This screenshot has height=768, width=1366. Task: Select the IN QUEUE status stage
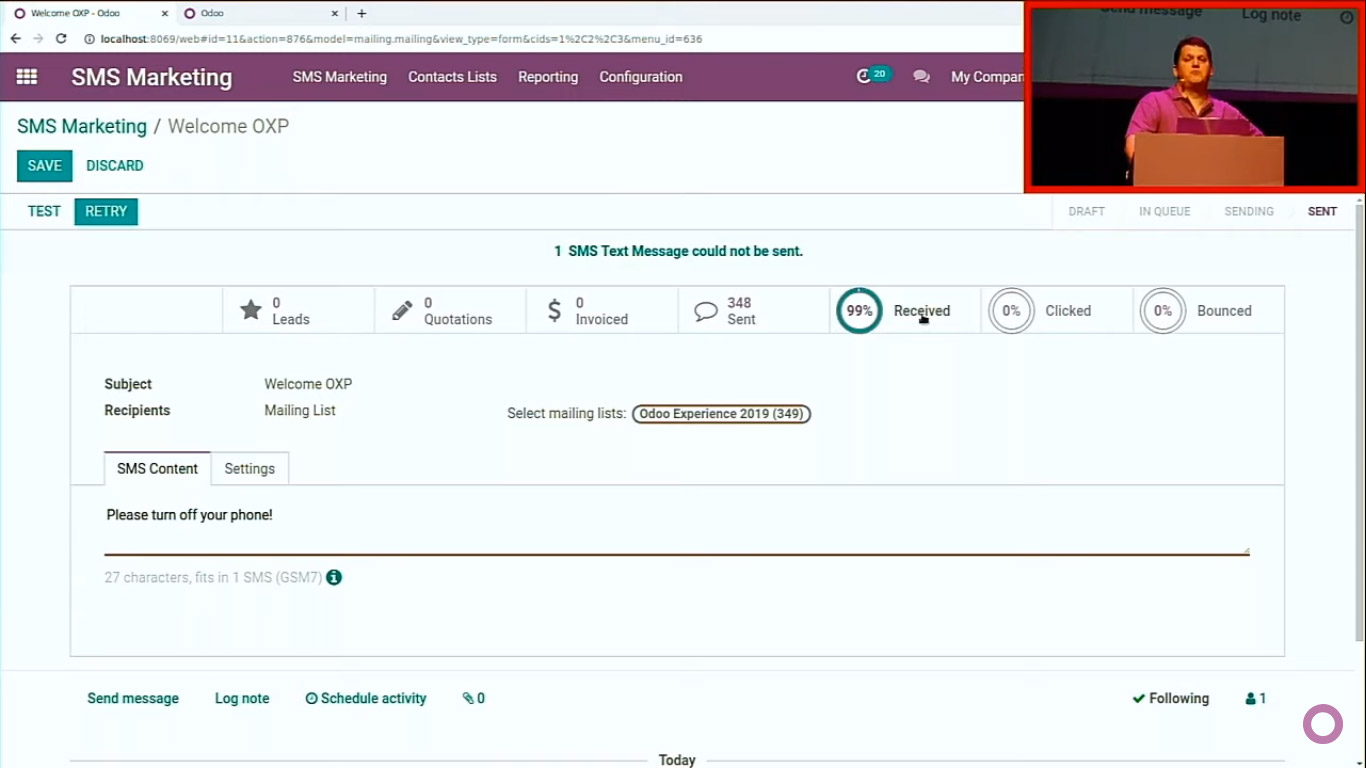point(1165,211)
